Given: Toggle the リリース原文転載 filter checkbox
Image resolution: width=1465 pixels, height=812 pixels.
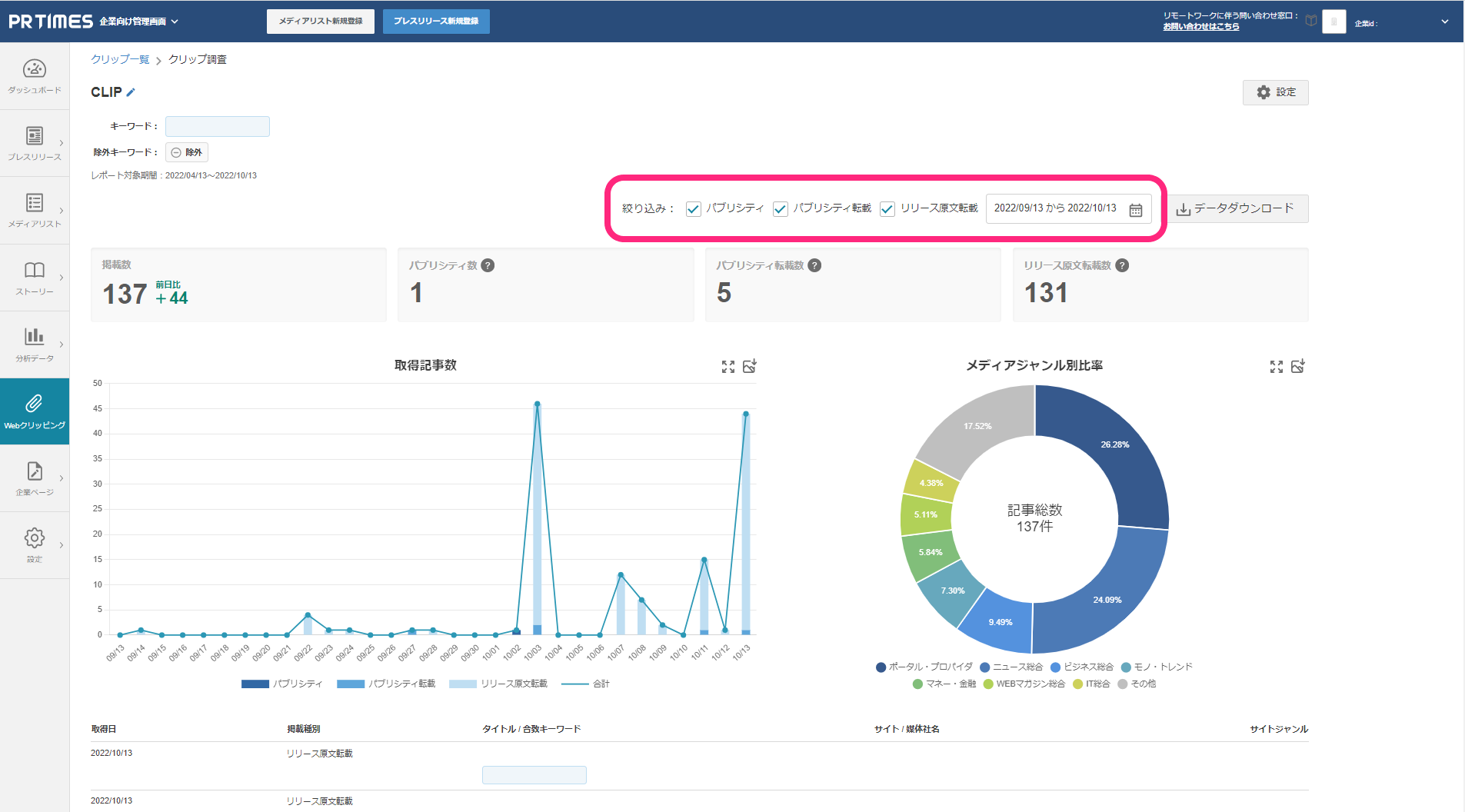Looking at the screenshot, I should pos(887,209).
